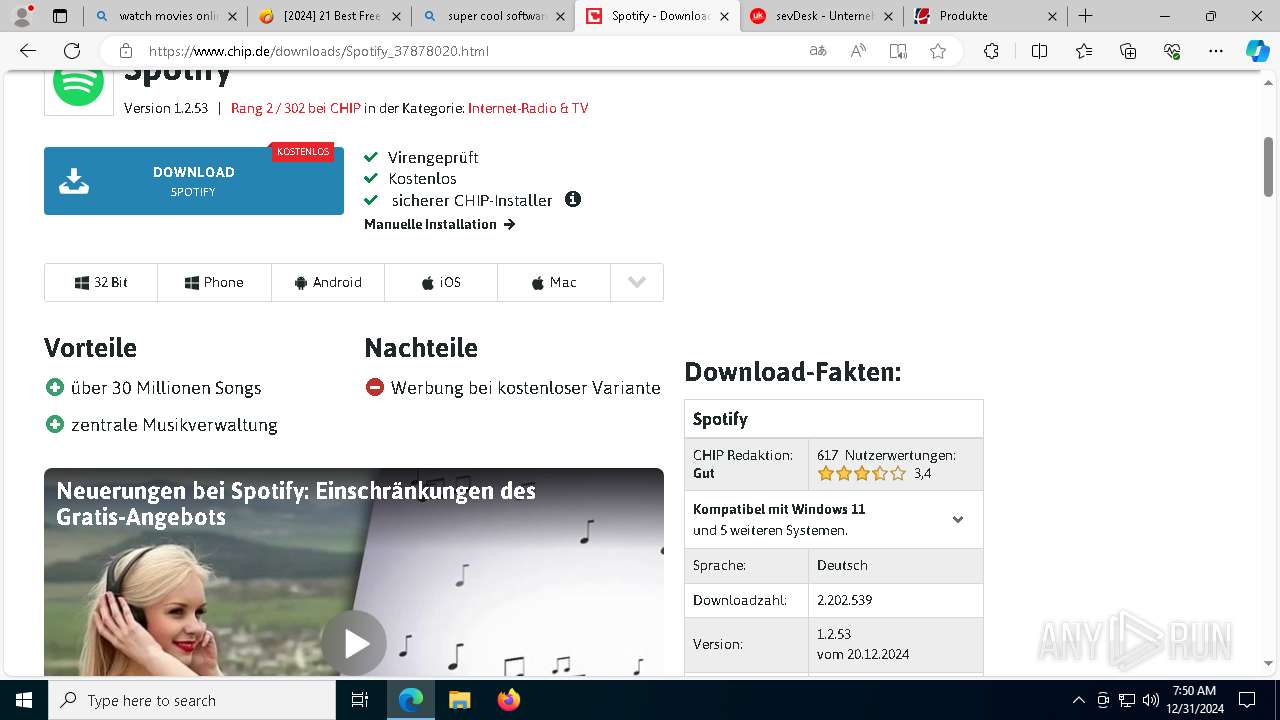The height and width of the screenshot is (720, 1280).
Task: Click the blue Download Spotify button
Action: click(x=194, y=181)
